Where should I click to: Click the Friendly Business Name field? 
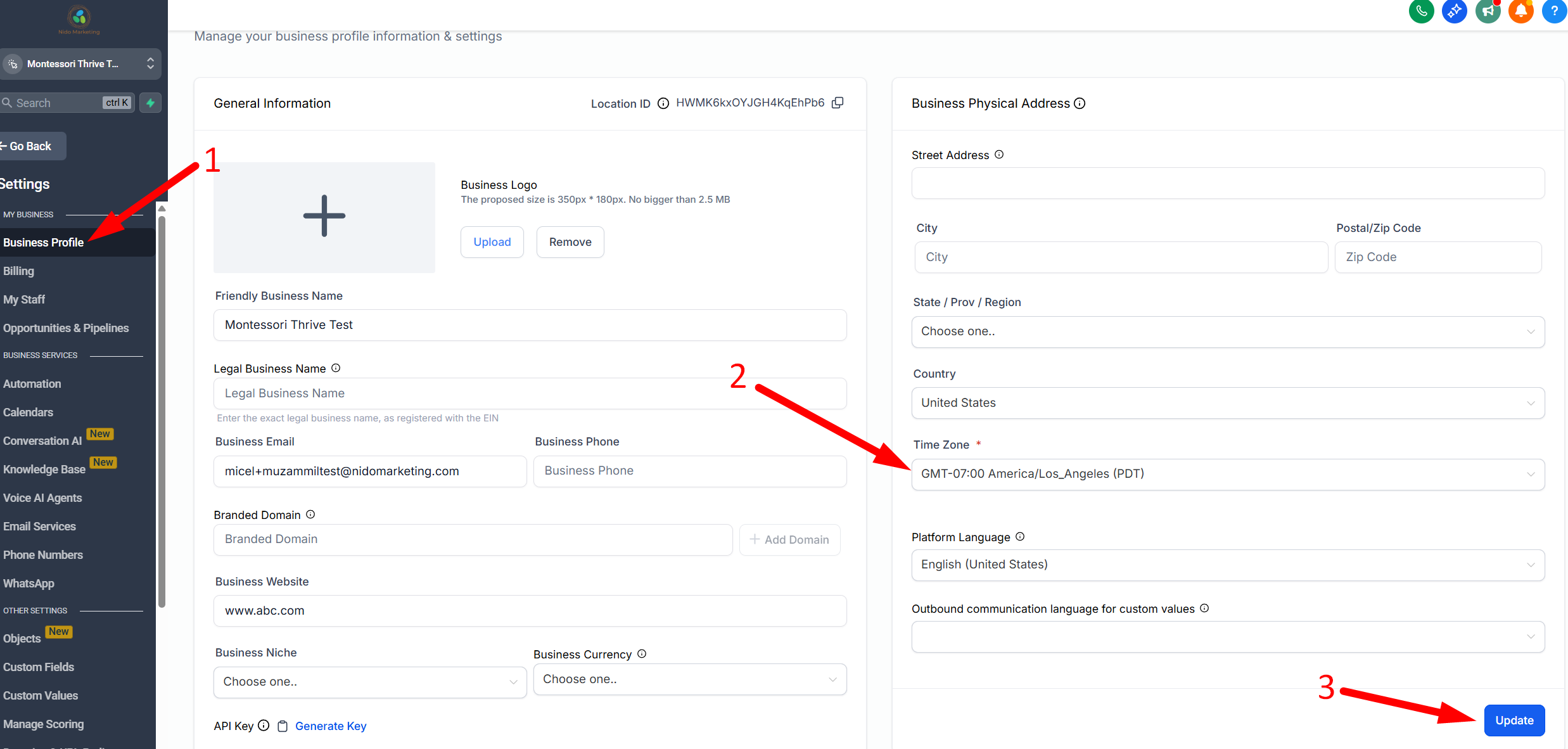(530, 325)
